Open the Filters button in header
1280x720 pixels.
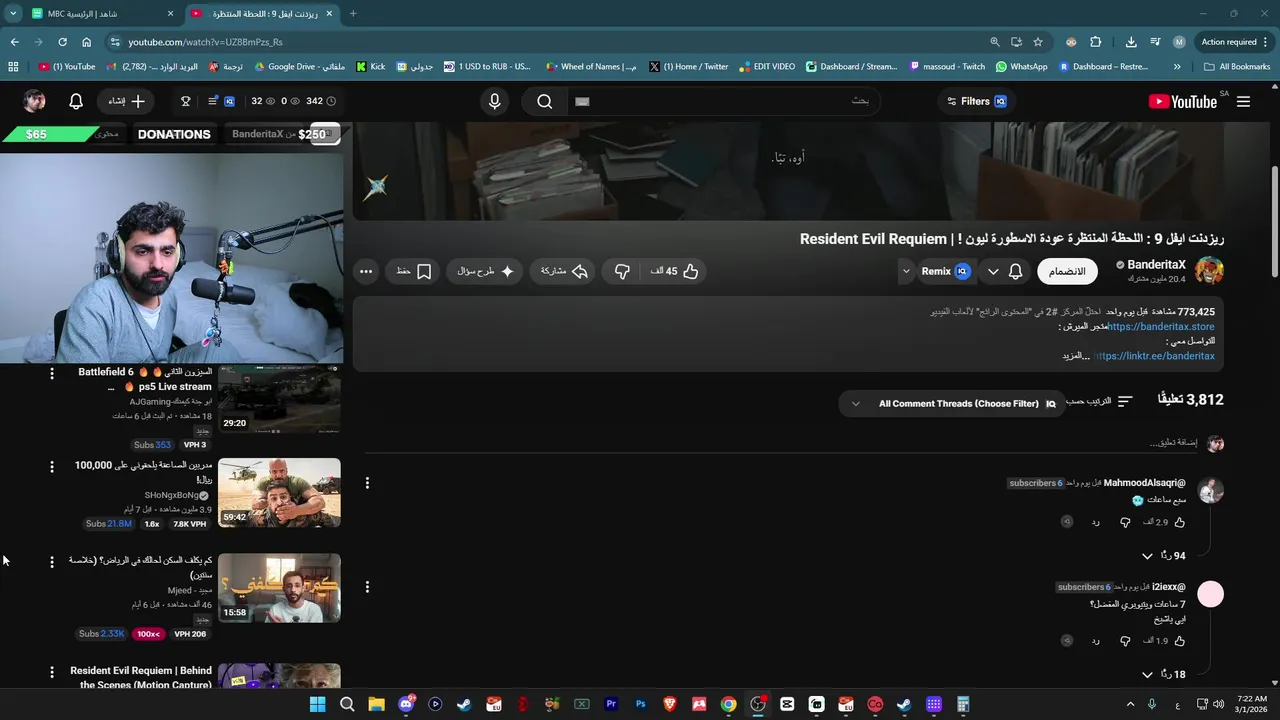pos(975,101)
